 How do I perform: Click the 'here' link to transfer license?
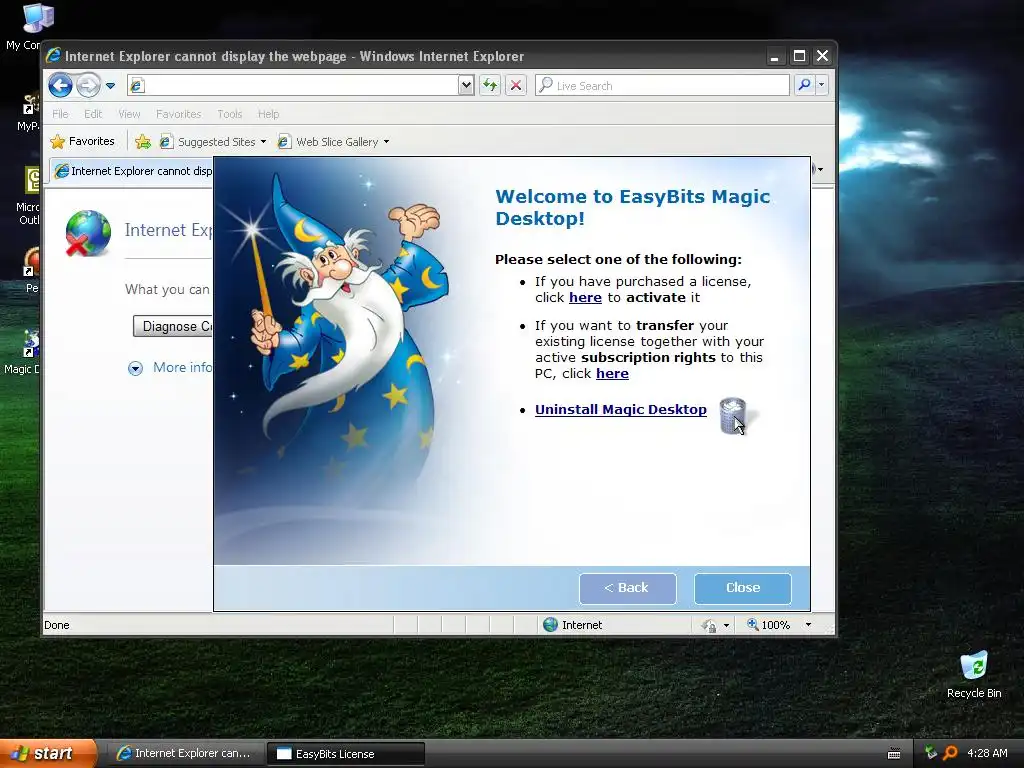(612, 374)
